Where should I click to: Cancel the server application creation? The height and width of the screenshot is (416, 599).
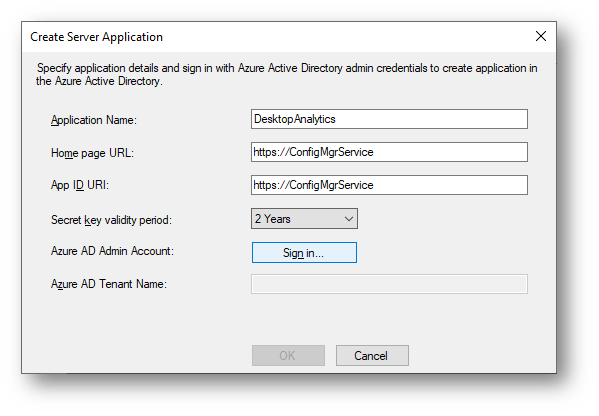pos(372,356)
